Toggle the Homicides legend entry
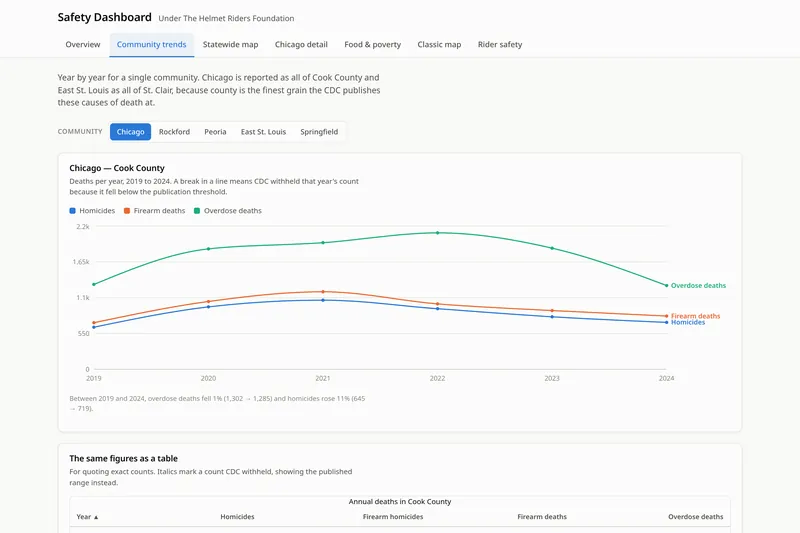Viewport: 800px width, 533px height. [x=92, y=211]
